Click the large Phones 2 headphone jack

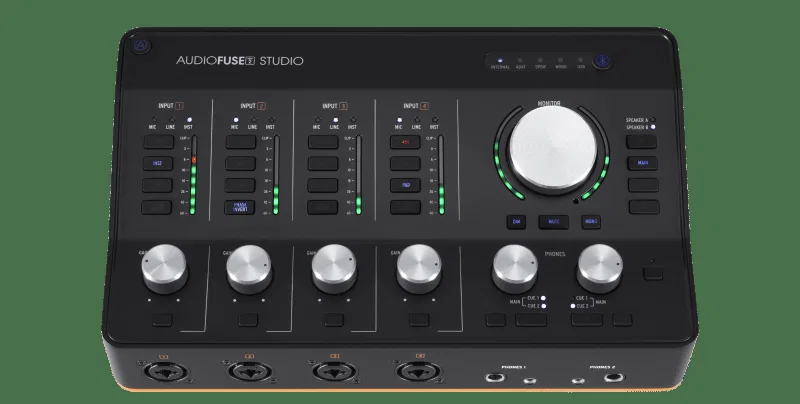[x=614, y=378]
